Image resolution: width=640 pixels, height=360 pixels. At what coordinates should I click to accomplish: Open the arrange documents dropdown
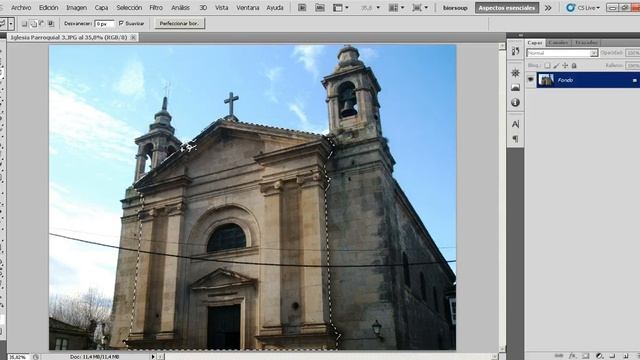[396, 7]
